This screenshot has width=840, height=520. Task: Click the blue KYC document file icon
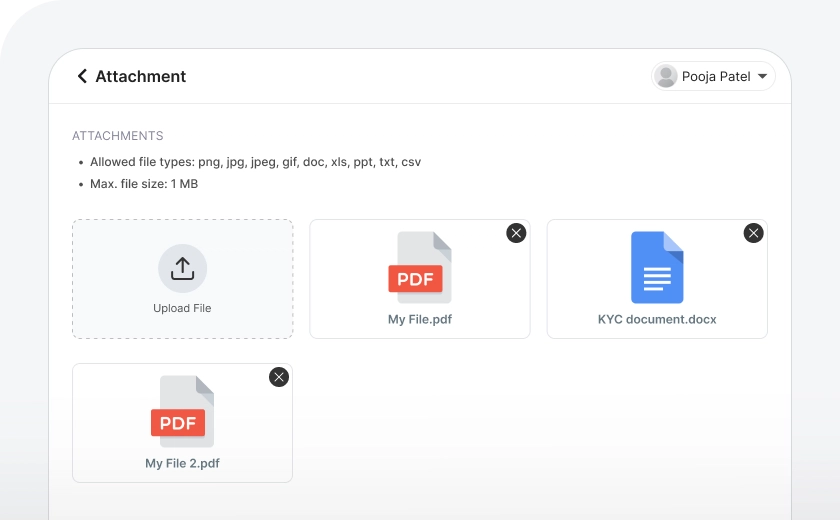657,267
